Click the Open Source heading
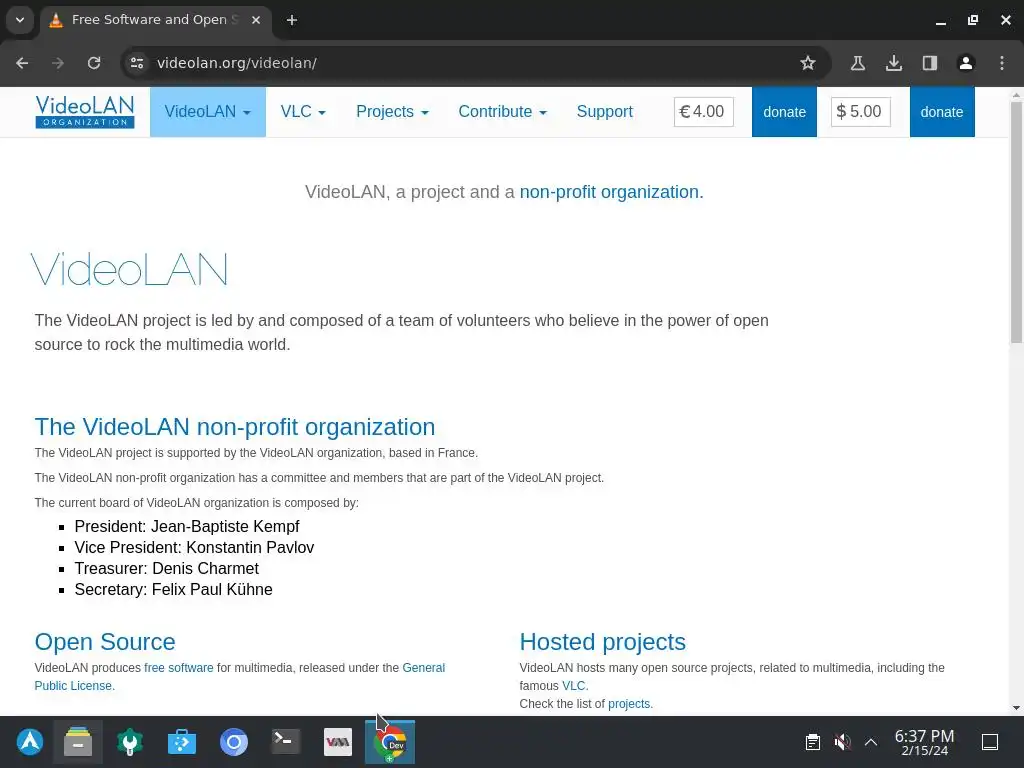This screenshot has height=768, width=1024. [x=105, y=642]
